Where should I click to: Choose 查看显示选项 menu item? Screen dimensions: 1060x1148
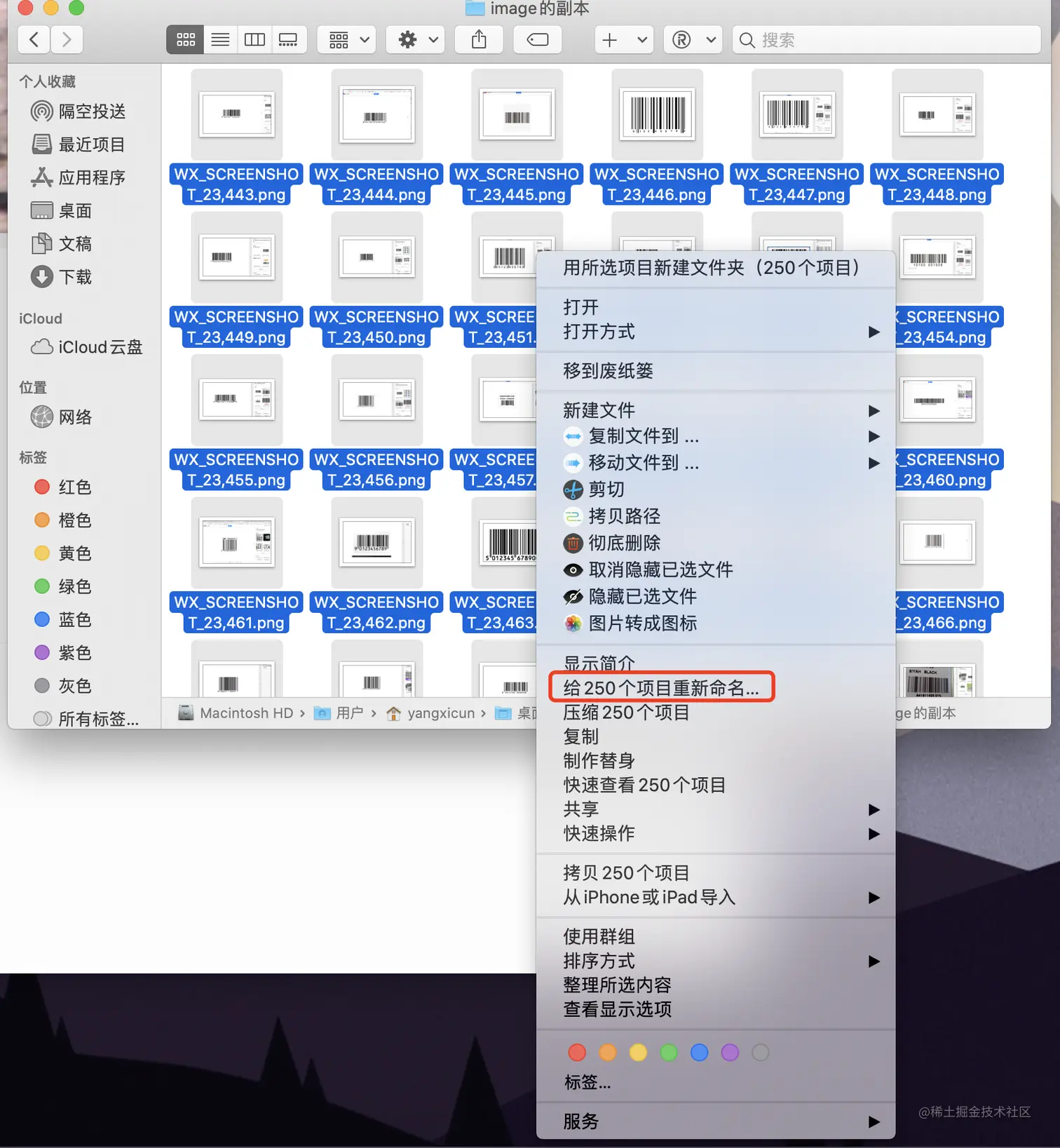(716, 1009)
